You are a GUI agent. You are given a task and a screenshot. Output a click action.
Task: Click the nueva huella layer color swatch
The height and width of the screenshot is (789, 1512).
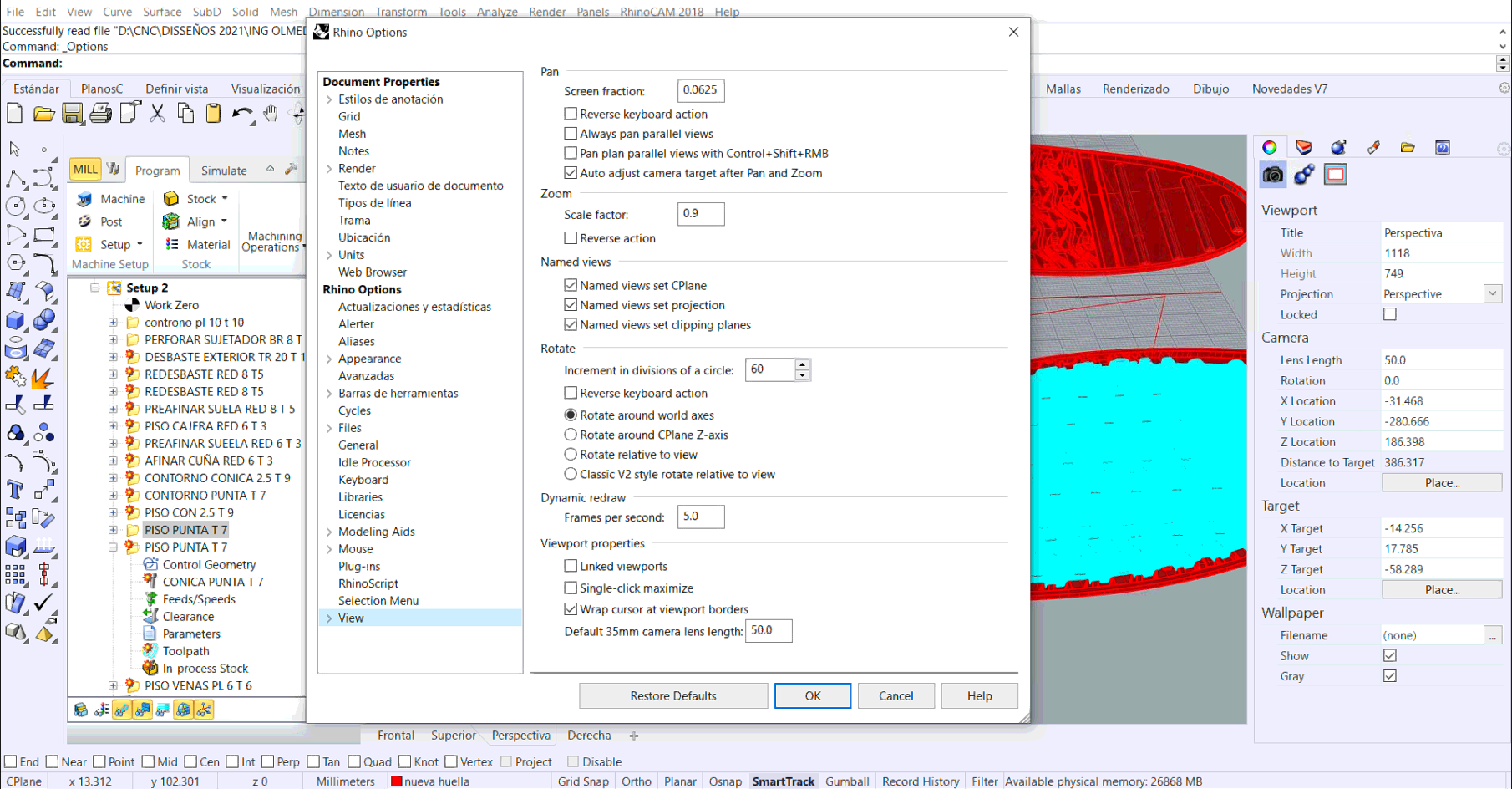coord(397,781)
